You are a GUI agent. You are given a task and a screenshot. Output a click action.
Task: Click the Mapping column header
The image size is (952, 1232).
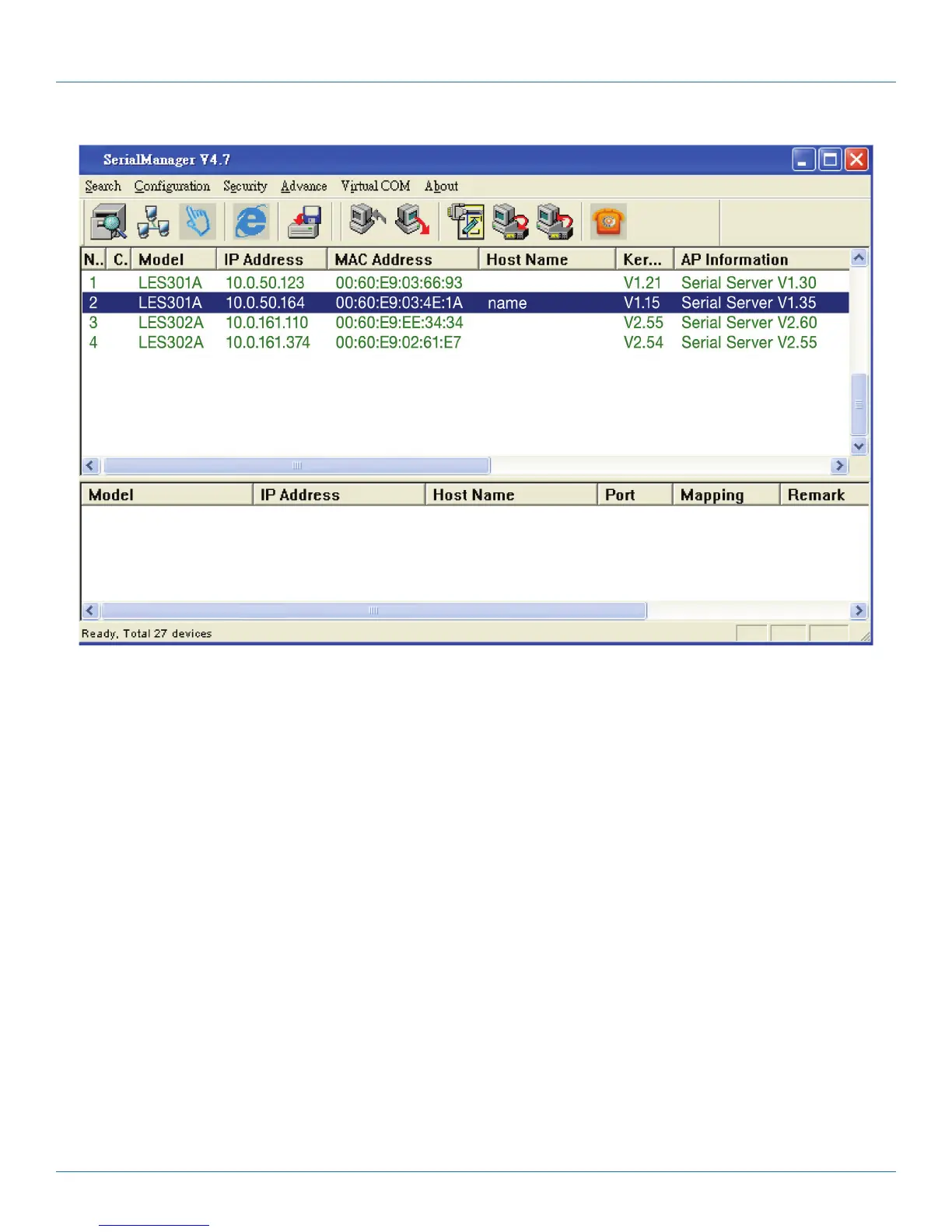click(726, 495)
